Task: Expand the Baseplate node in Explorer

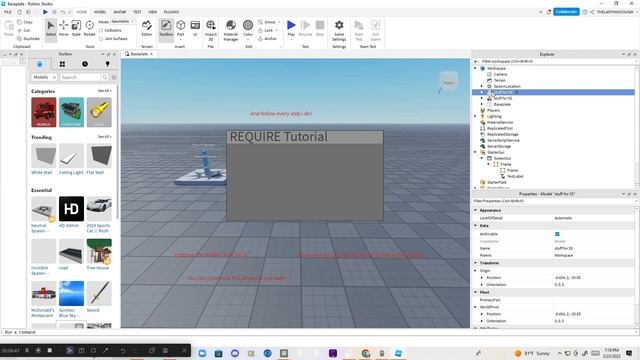Action: 482,104
